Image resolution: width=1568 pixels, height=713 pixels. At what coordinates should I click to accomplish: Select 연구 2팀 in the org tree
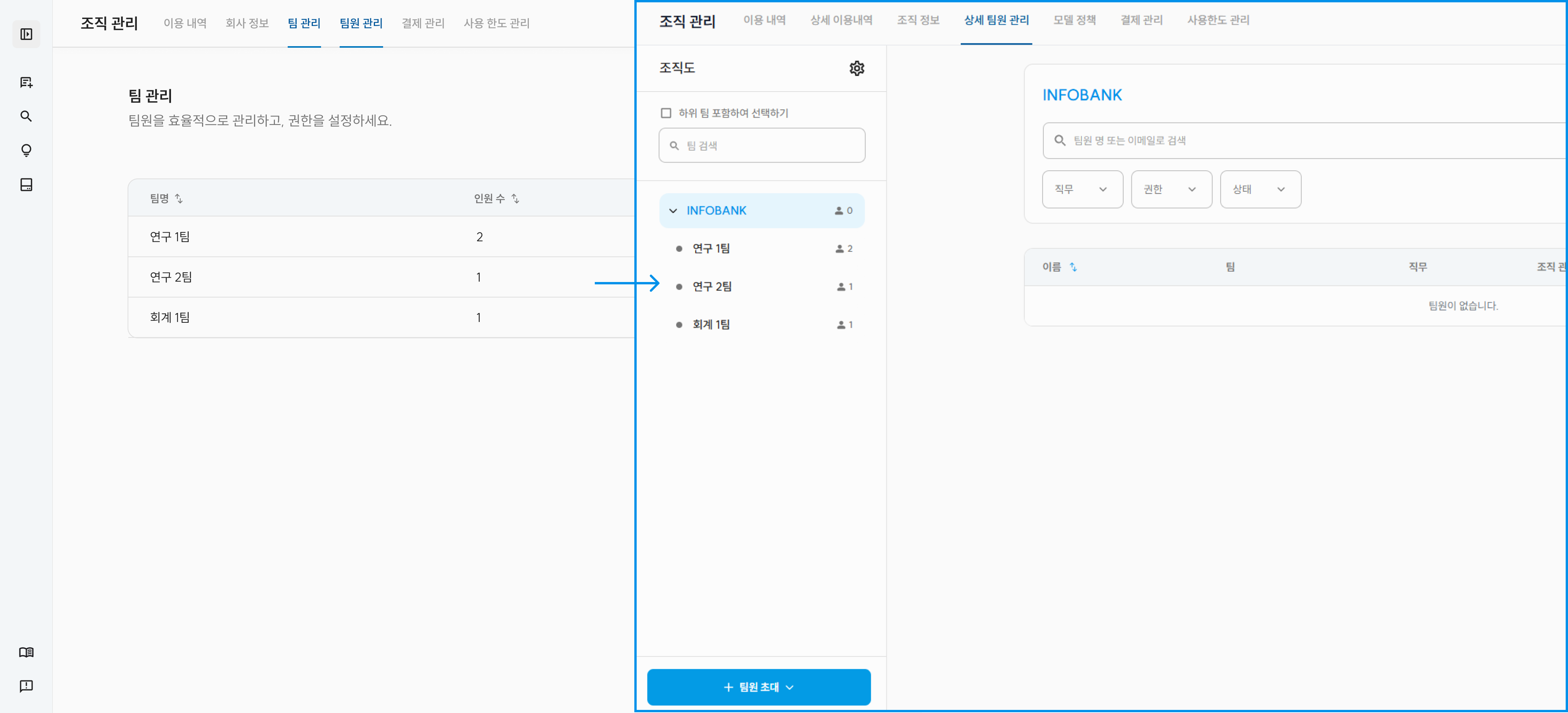tap(711, 287)
